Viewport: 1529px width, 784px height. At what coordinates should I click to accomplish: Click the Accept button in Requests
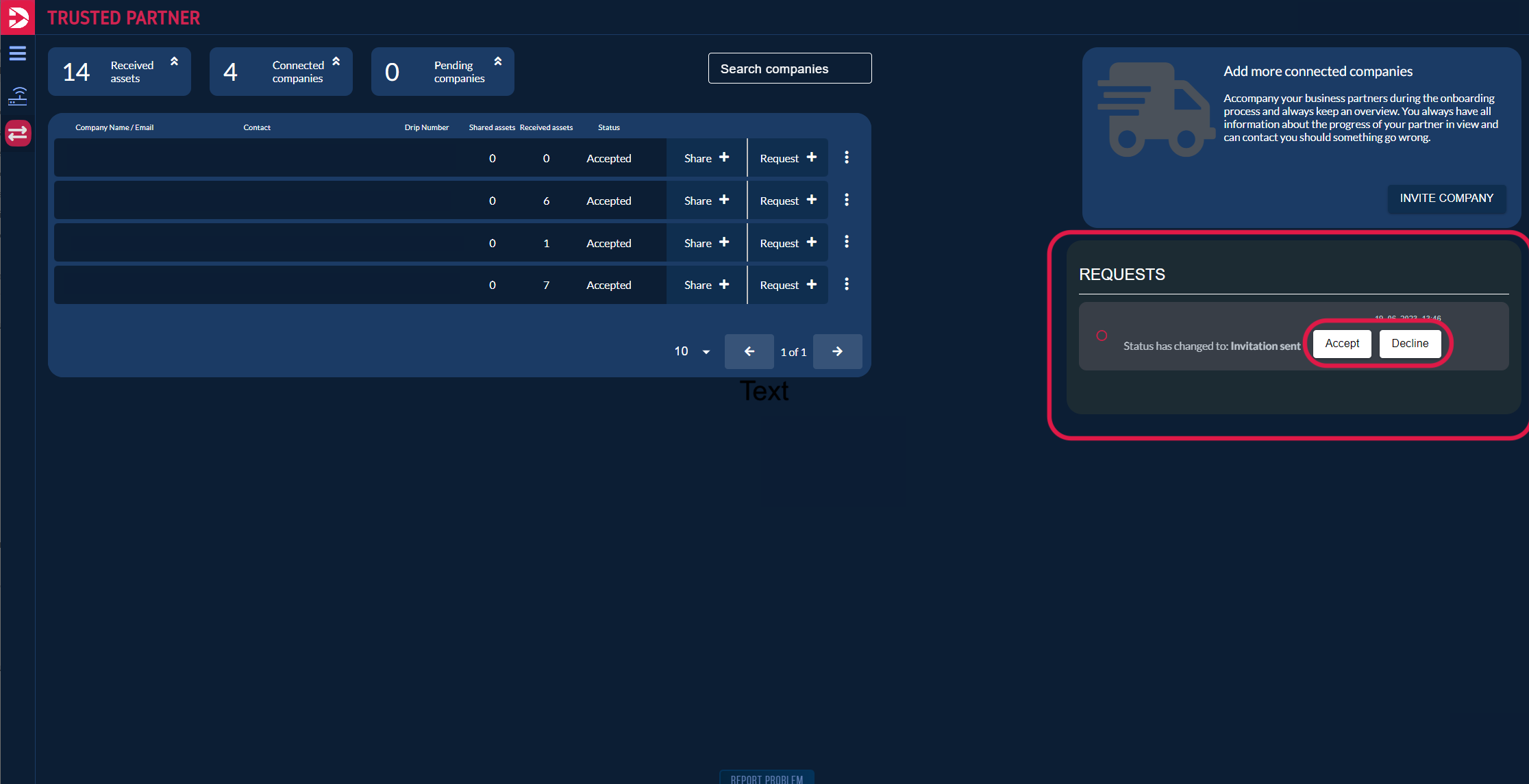click(1341, 343)
